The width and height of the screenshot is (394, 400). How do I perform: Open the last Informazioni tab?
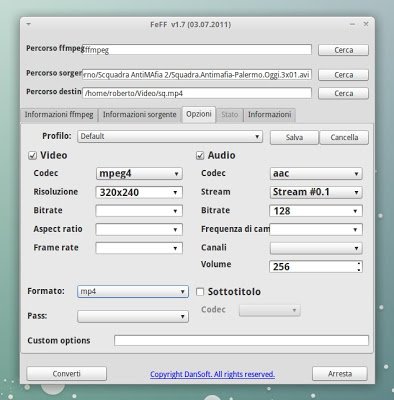[269, 115]
